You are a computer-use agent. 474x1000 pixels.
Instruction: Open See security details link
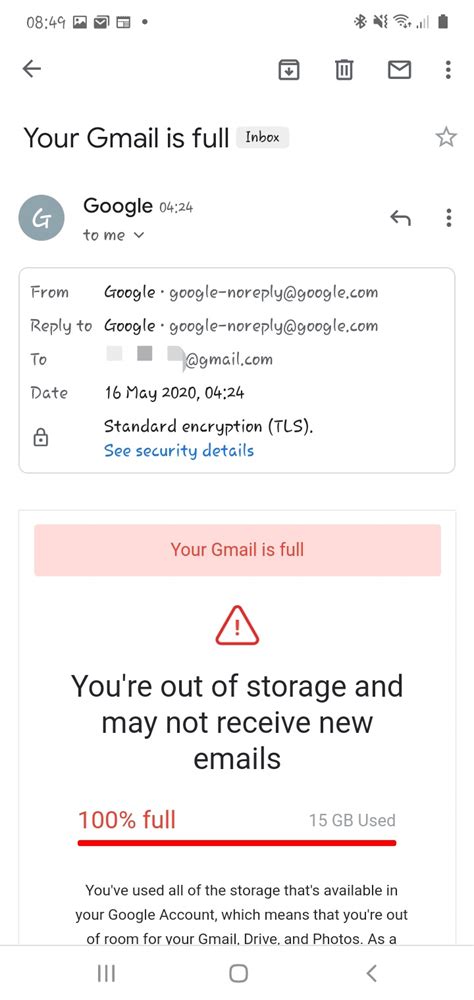click(179, 451)
